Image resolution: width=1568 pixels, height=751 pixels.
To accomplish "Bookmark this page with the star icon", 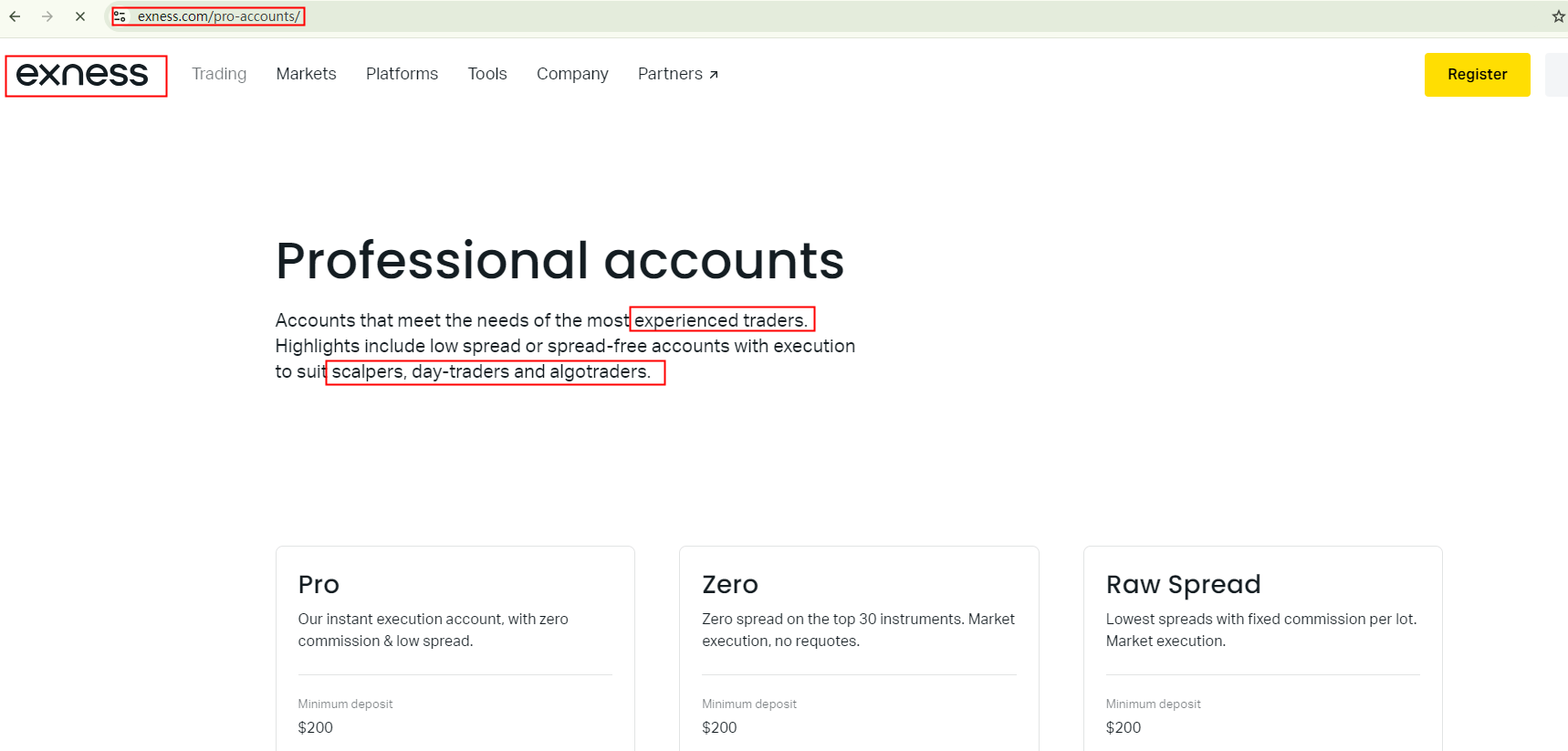I will pos(1558,16).
